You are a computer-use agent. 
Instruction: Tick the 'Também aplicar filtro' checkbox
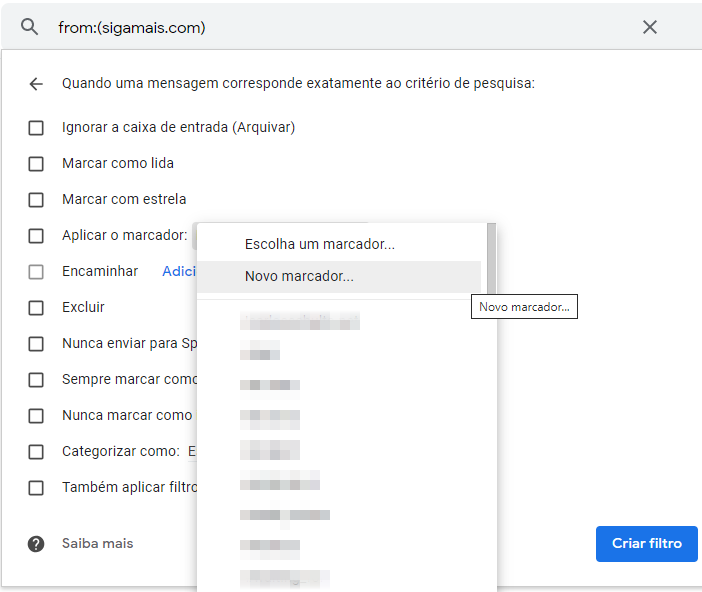[36, 488]
